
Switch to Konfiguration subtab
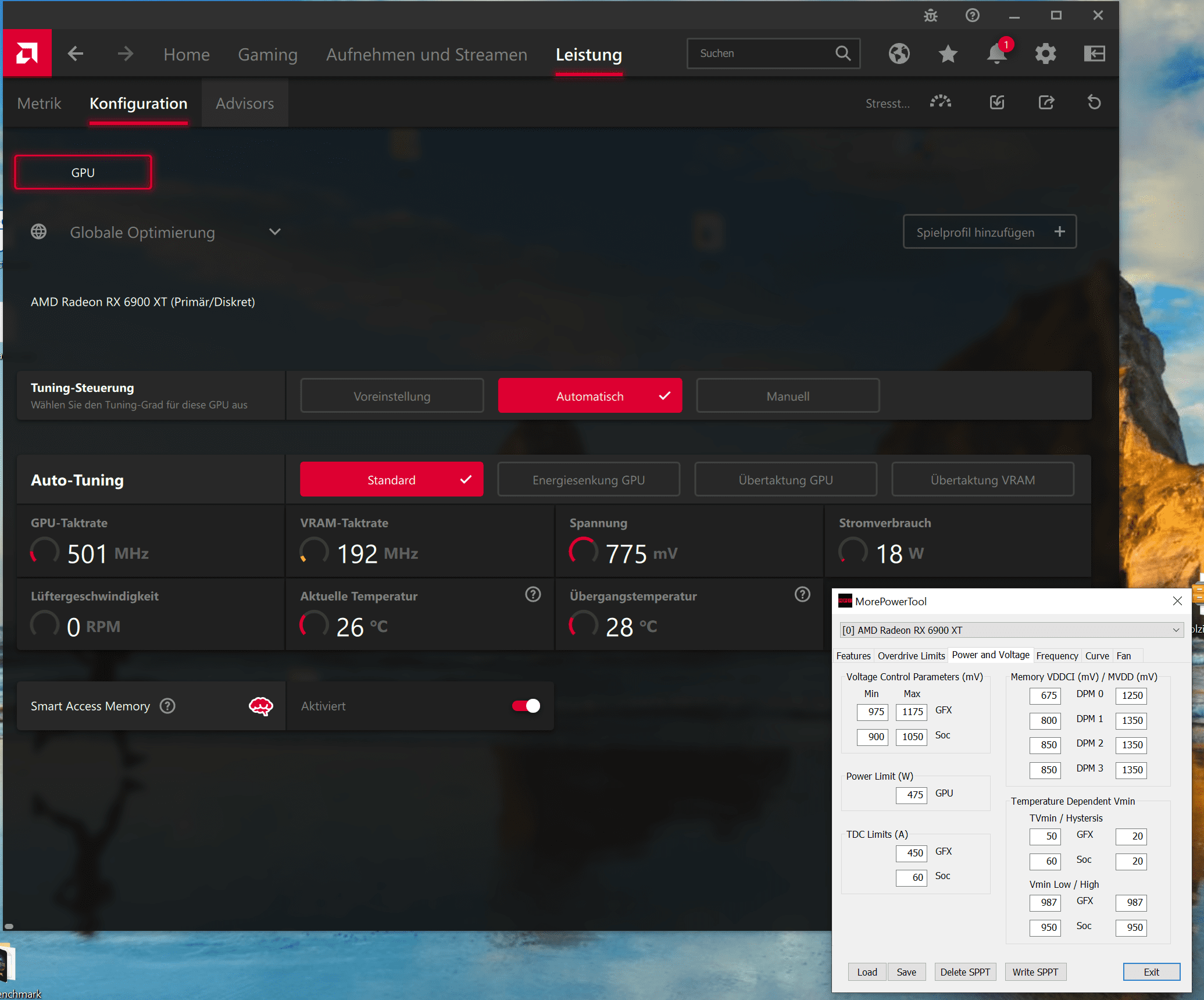[x=138, y=103]
